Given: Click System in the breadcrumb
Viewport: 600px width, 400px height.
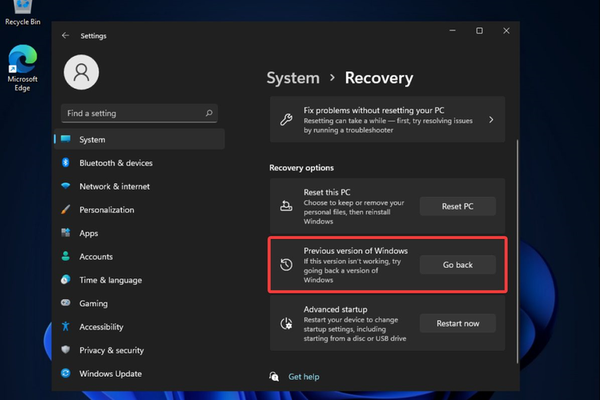Looking at the screenshot, I should pos(293,77).
